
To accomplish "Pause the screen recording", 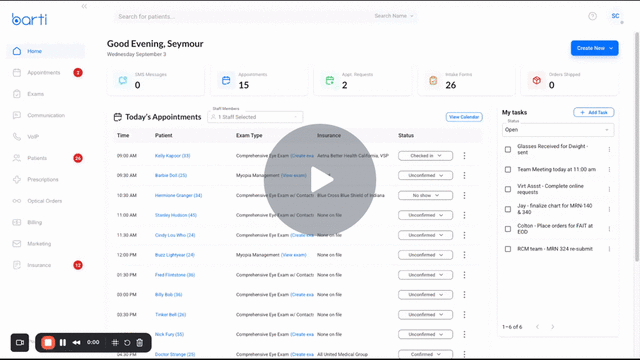I will pyautogui.click(x=63, y=342).
